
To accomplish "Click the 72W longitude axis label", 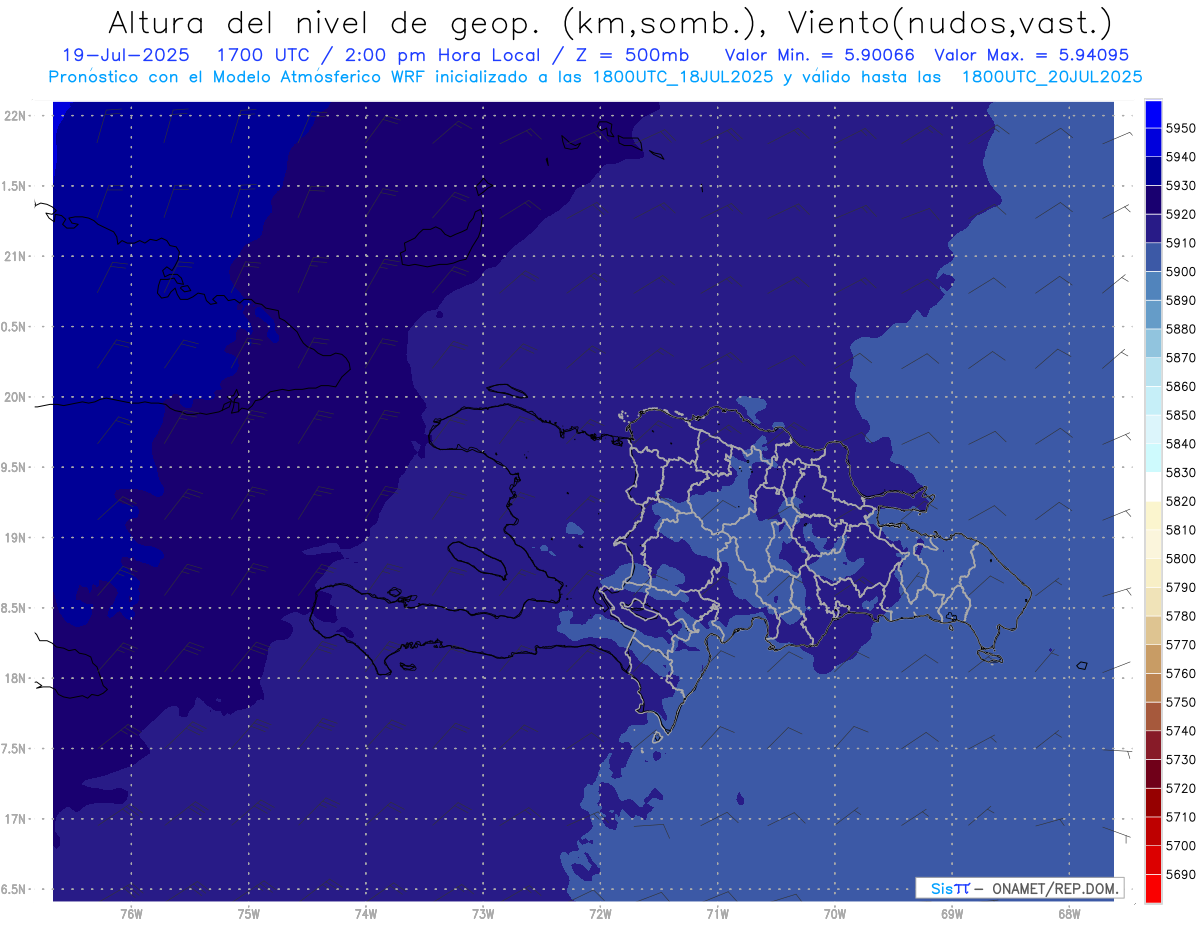I will click(600, 913).
